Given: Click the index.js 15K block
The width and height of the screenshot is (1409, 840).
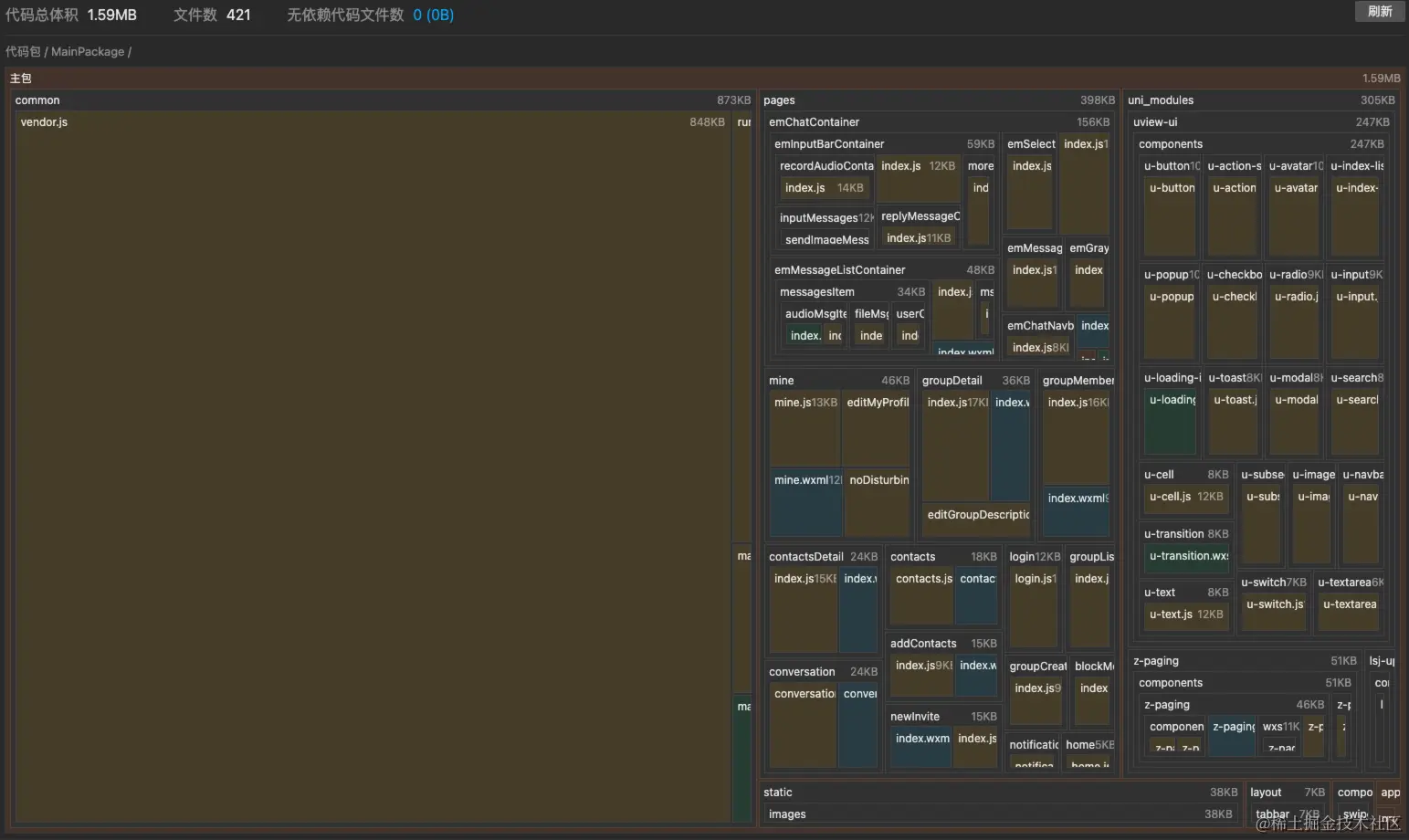Looking at the screenshot, I should coord(804,611).
